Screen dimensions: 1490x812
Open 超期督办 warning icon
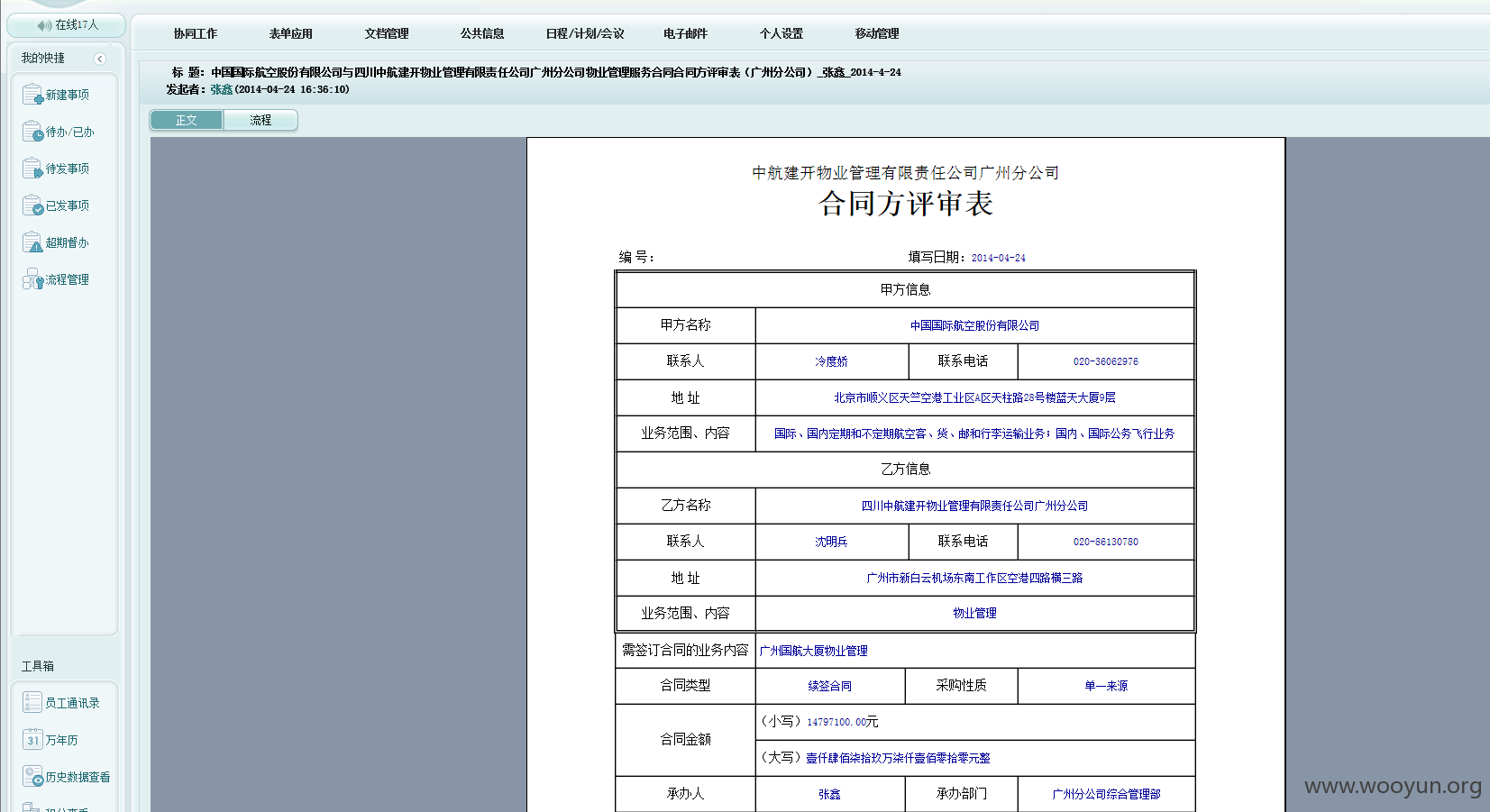point(32,242)
